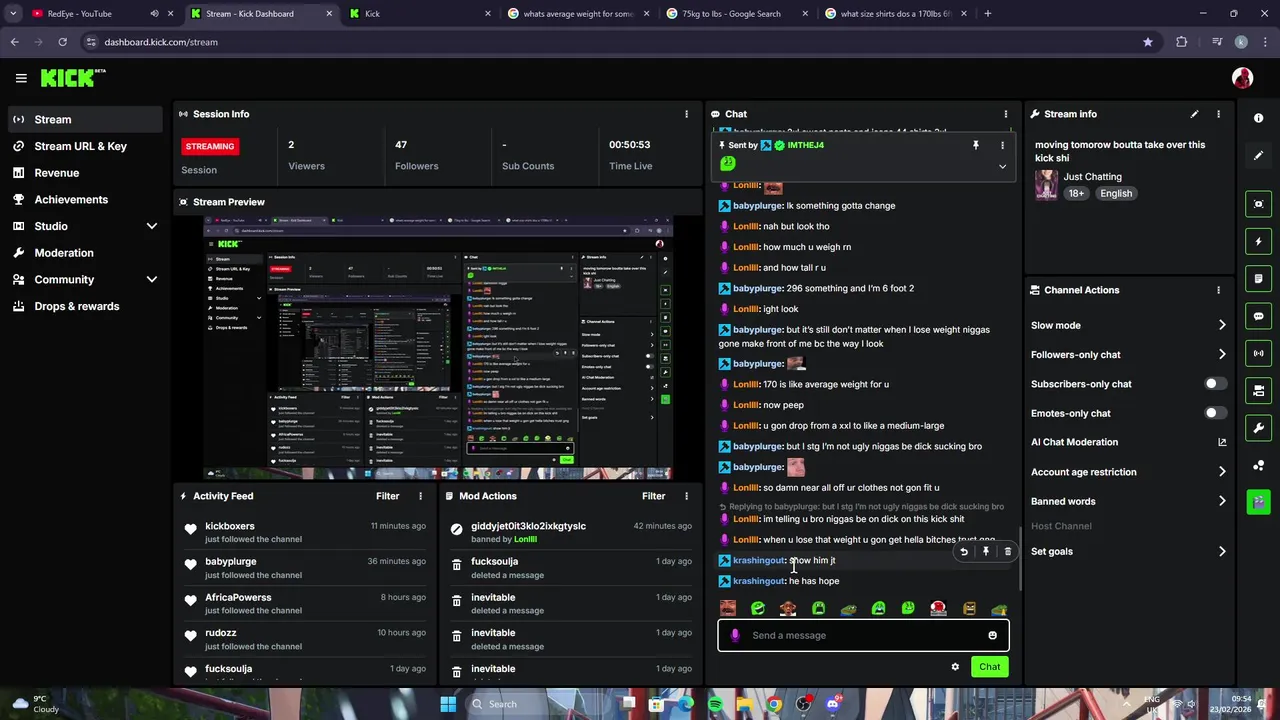The image size is (1280, 720).
Task: Expand the pinned message chevron
Action: point(1002,166)
